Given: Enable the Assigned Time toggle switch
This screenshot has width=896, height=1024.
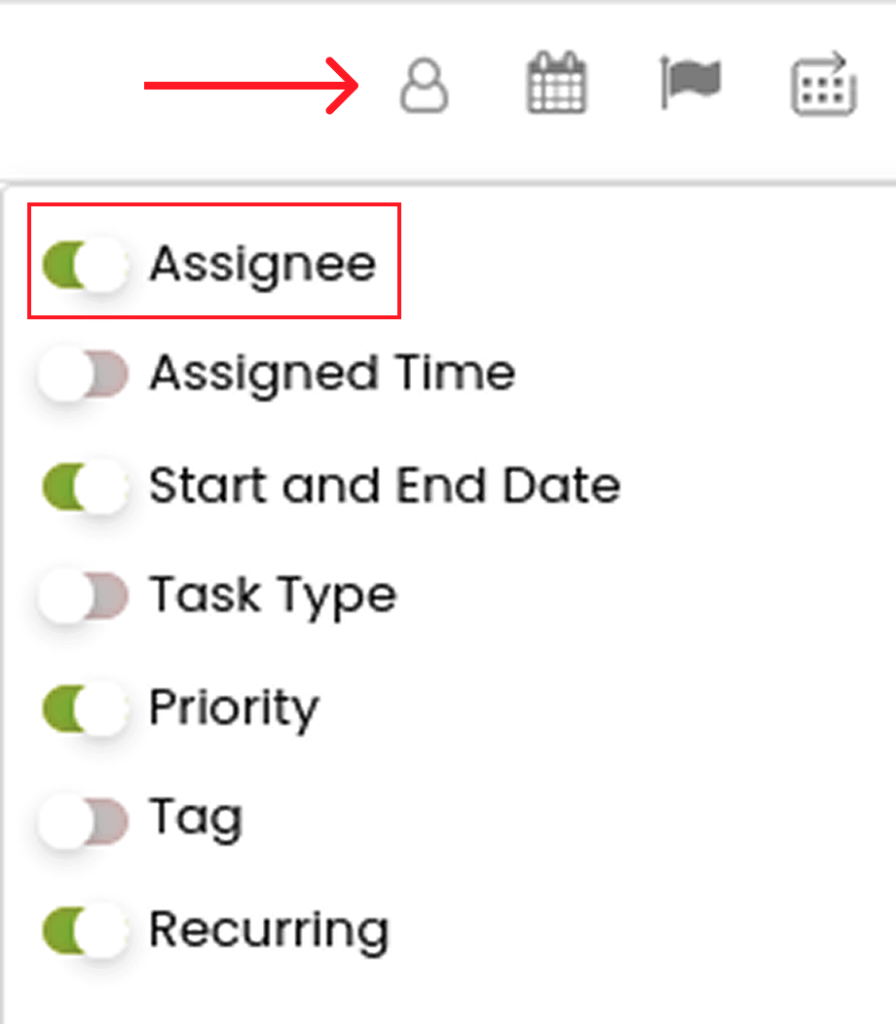Looking at the screenshot, I should [x=84, y=375].
